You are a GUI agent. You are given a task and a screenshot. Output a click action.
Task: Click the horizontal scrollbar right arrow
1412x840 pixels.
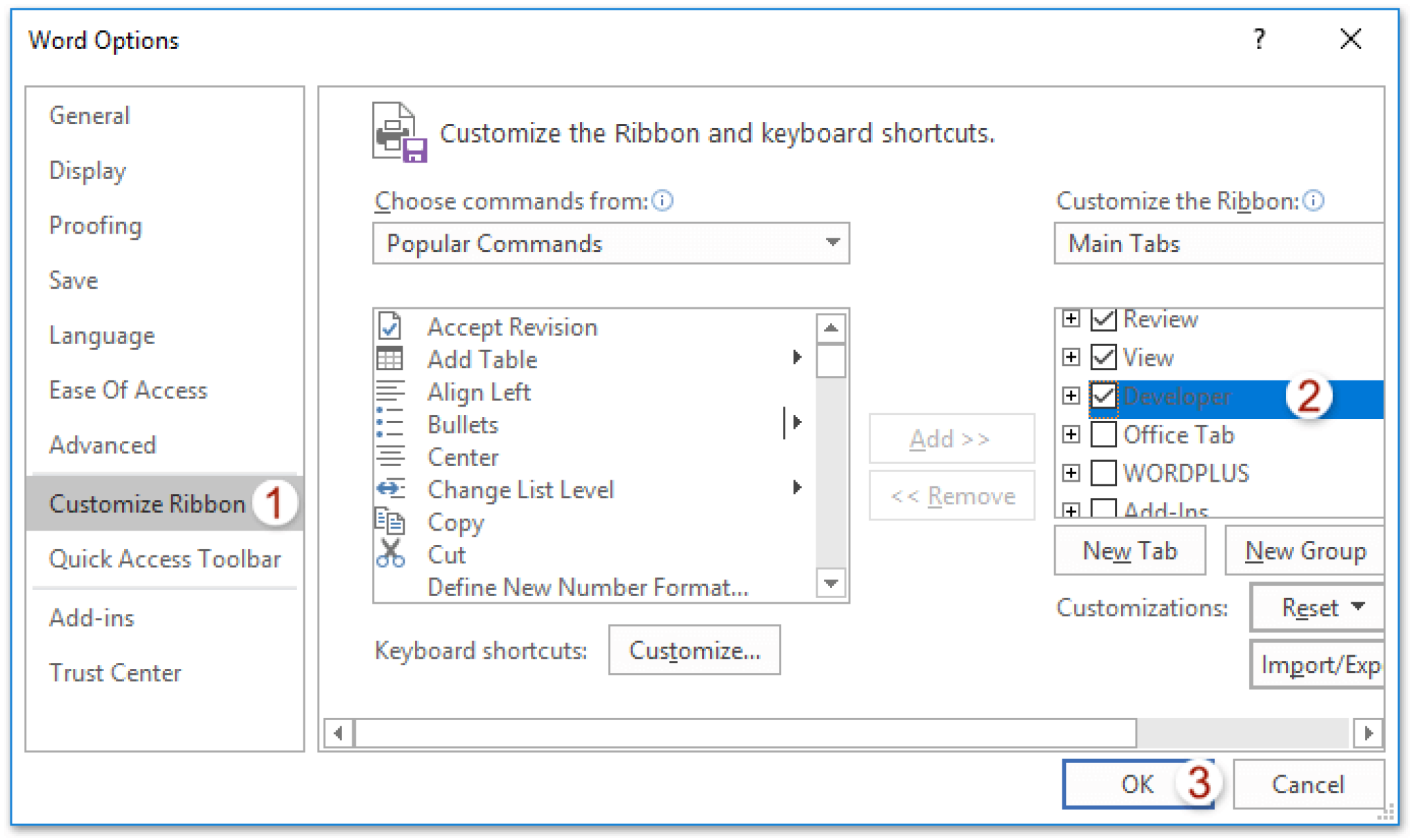click(x=1367, y=735)
